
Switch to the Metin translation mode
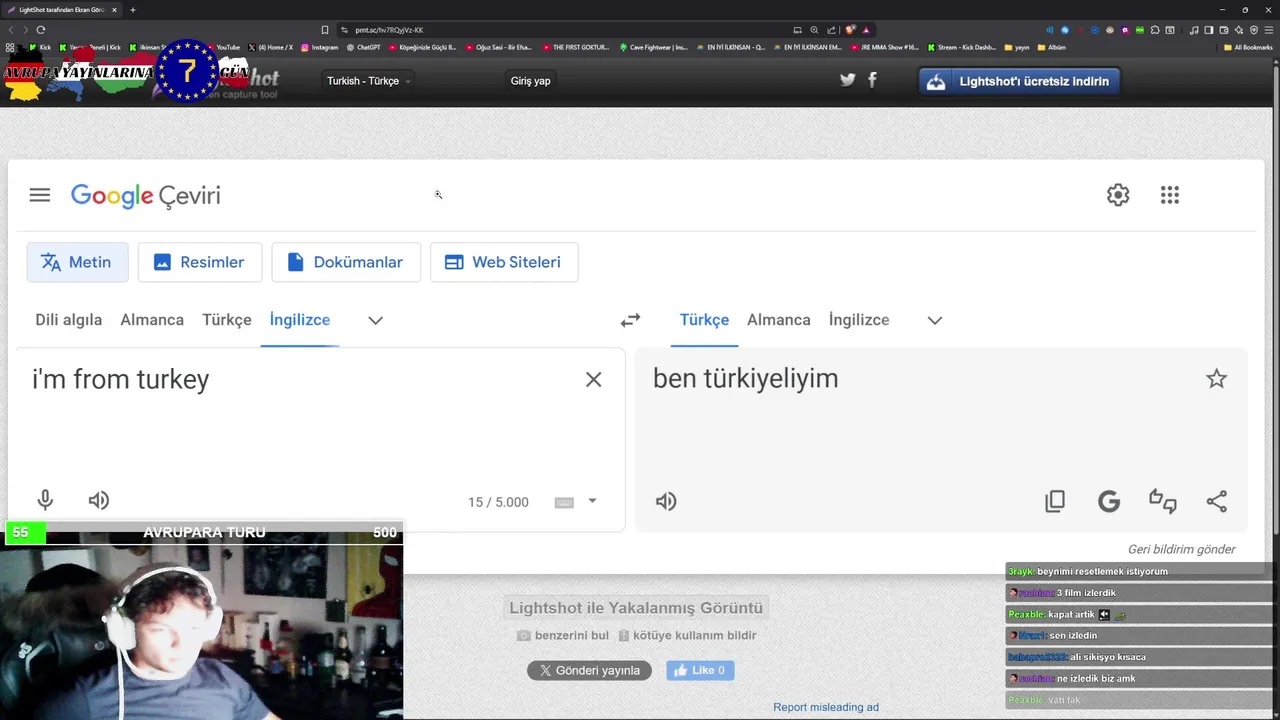coord(77,262)
